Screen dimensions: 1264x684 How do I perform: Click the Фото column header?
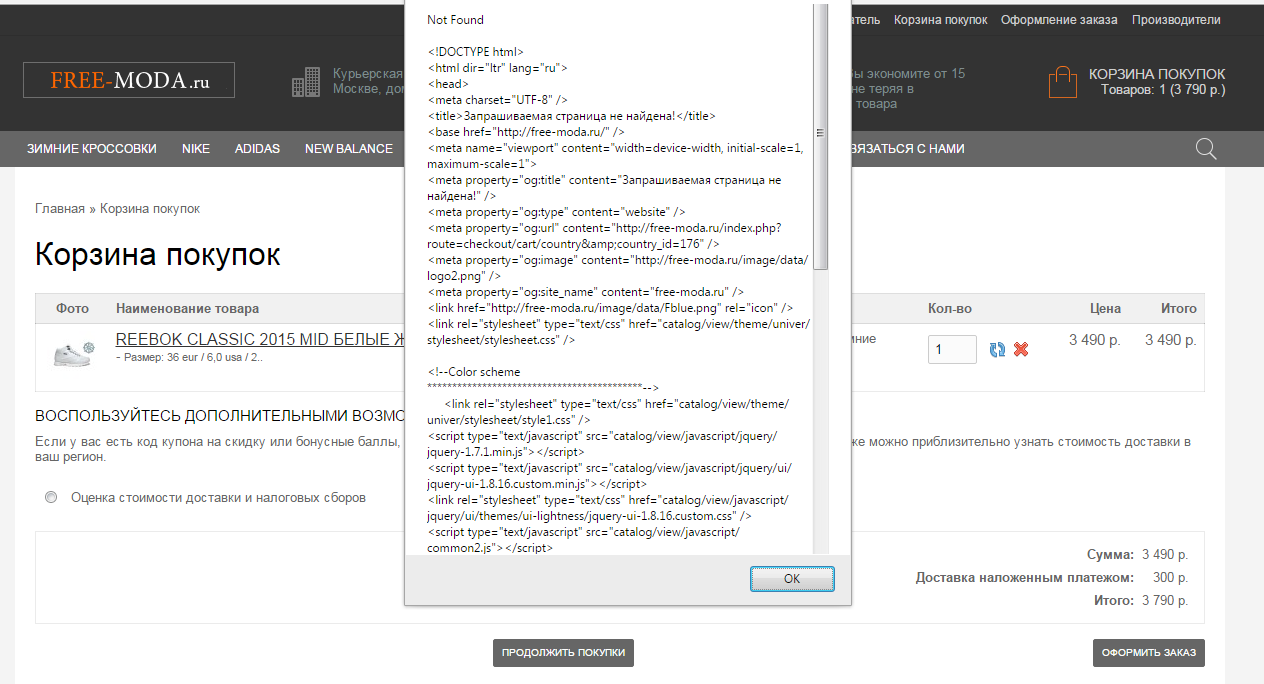point(73,309)
